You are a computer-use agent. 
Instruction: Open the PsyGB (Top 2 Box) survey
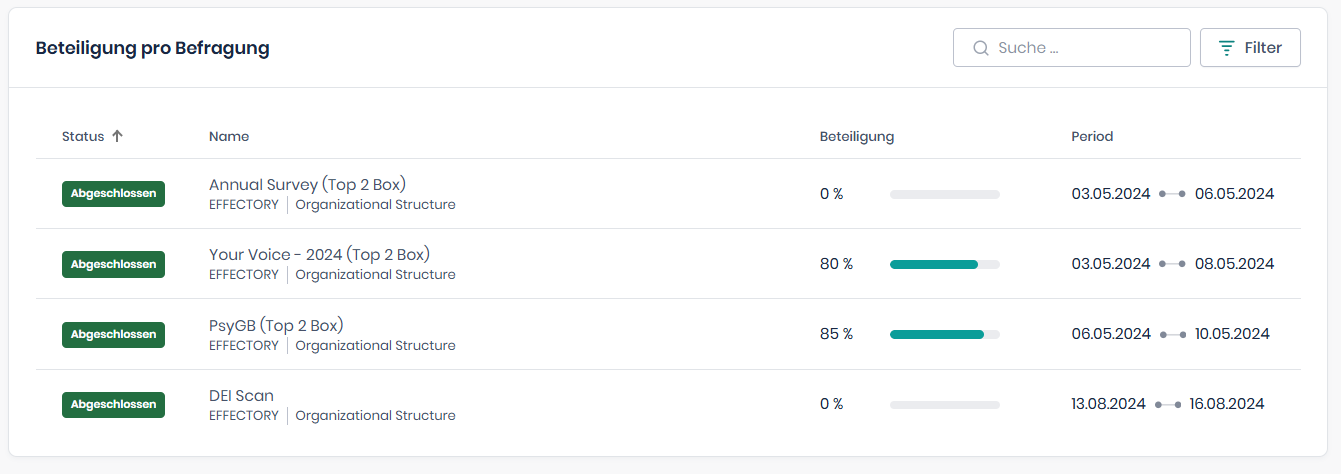coord(276,325)
